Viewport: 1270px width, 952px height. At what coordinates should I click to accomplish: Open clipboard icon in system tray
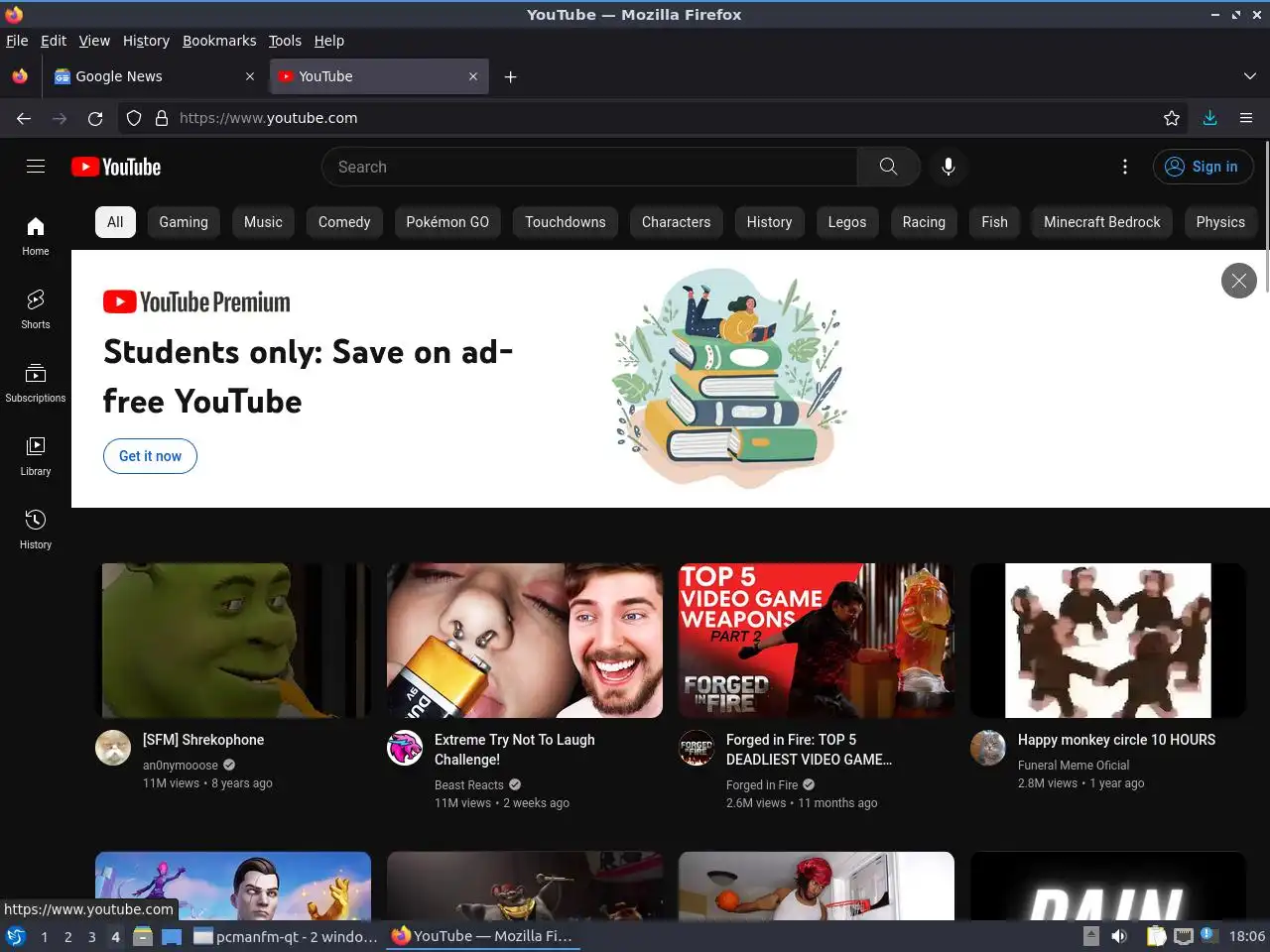click(x=1156, y=936)
